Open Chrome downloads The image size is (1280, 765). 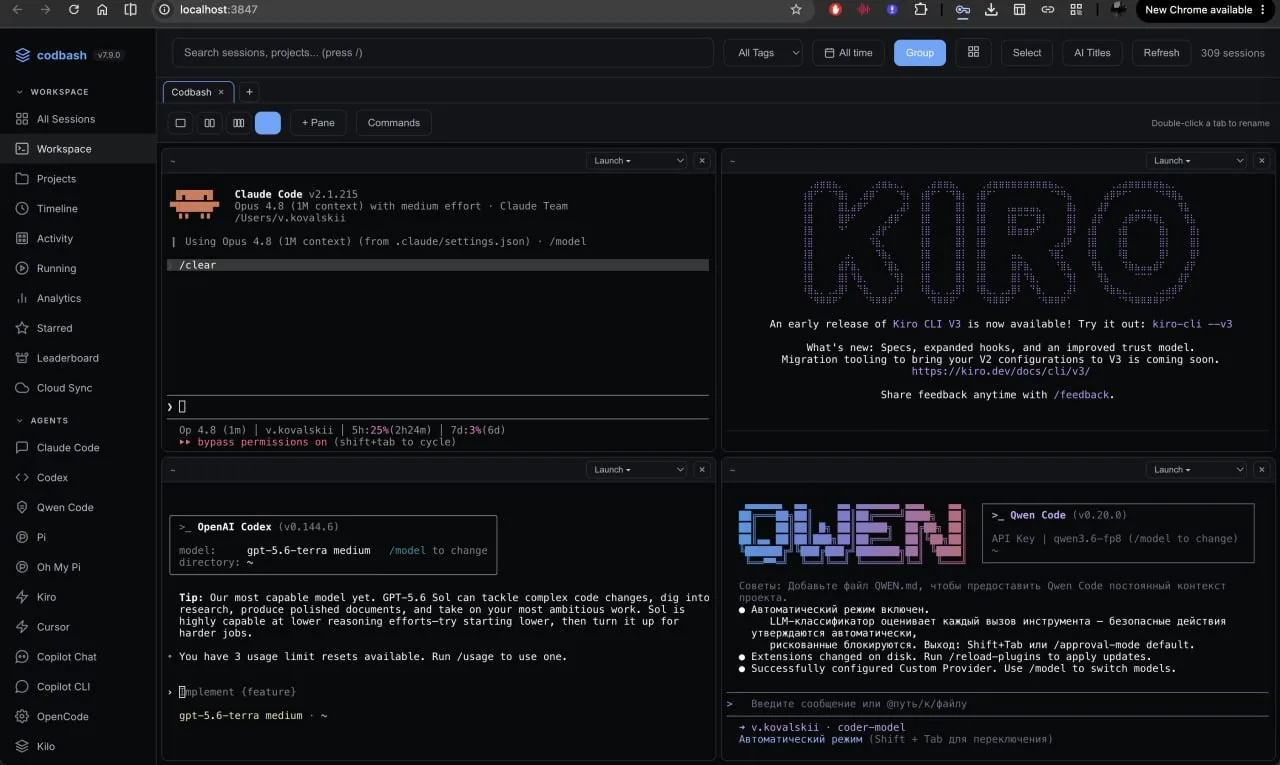(x=991, y=10)
